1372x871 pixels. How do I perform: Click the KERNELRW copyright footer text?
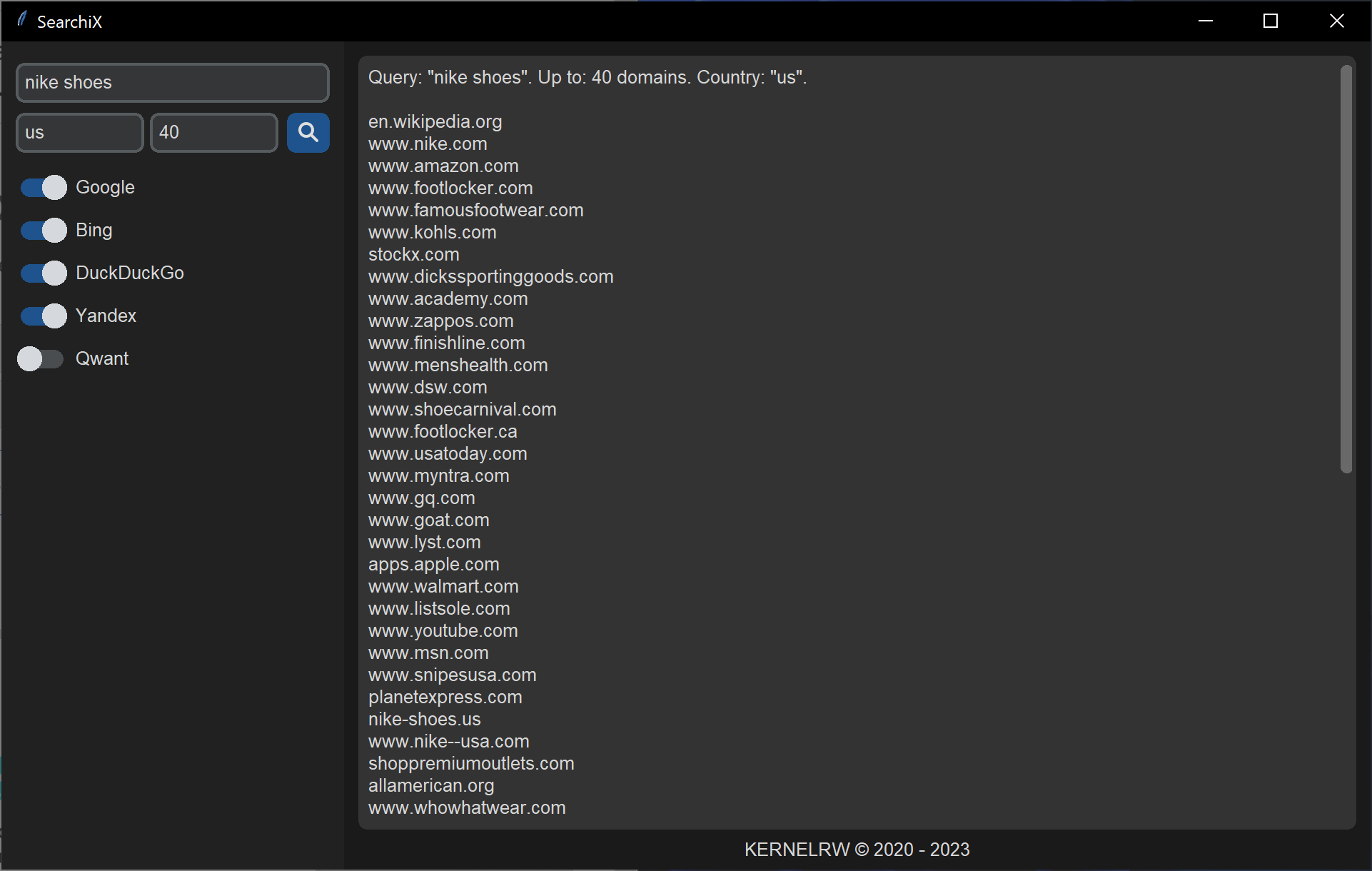coord(857,850)
